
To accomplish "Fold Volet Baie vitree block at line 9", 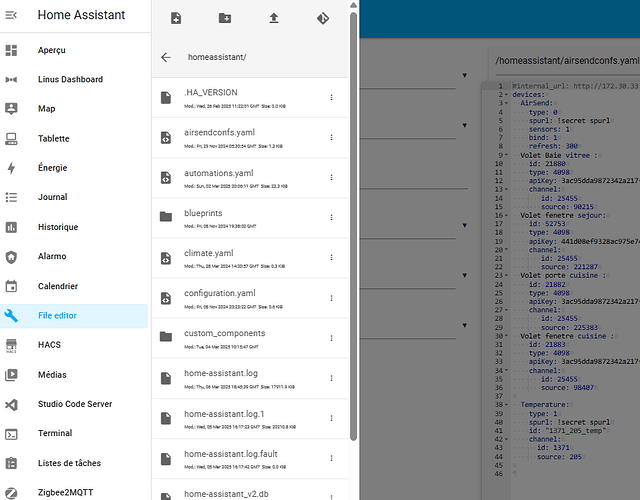I will pyautogui.click(x=507, y=155).
